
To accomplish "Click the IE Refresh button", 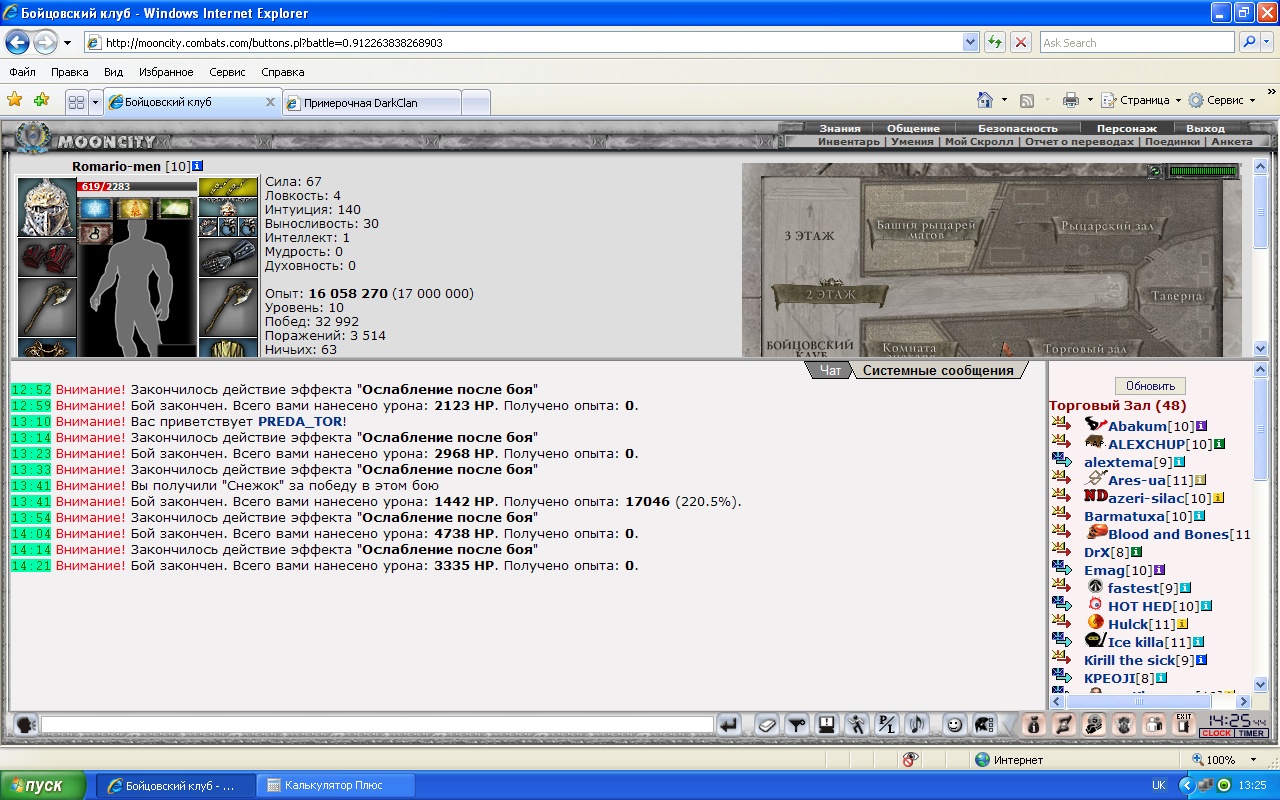I will 995,43.
